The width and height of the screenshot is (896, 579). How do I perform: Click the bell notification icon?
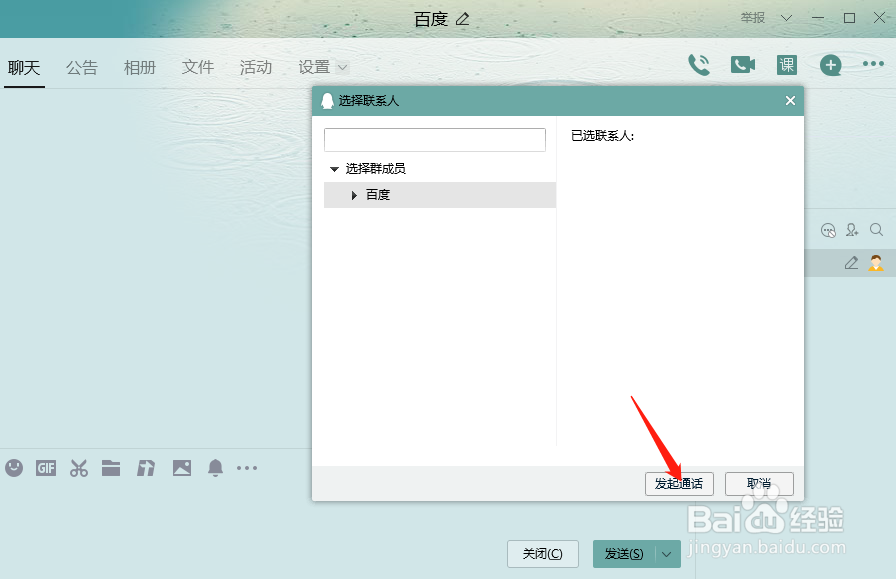215,468
